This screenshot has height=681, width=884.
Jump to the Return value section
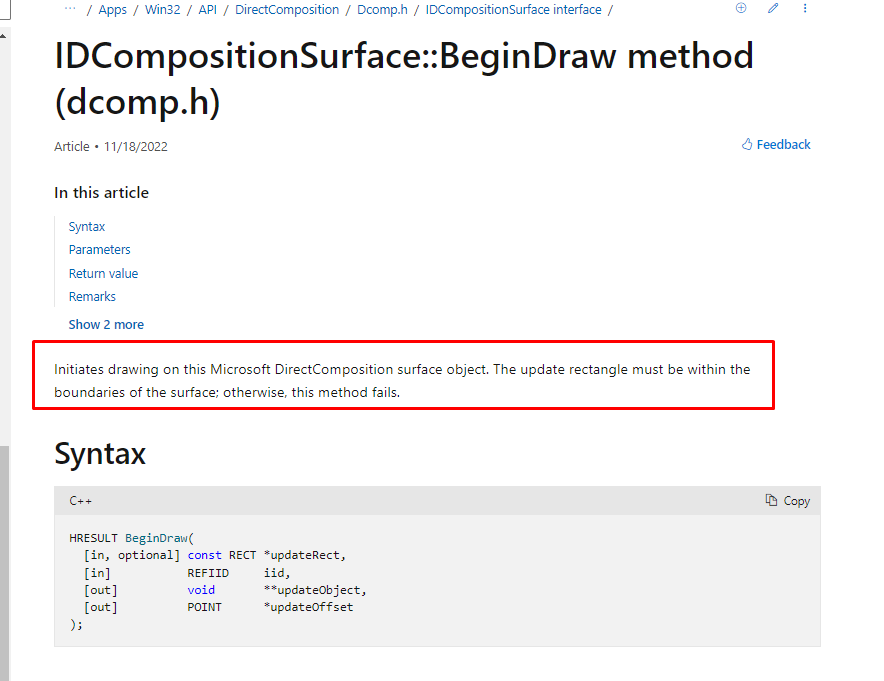coord(103,273)
